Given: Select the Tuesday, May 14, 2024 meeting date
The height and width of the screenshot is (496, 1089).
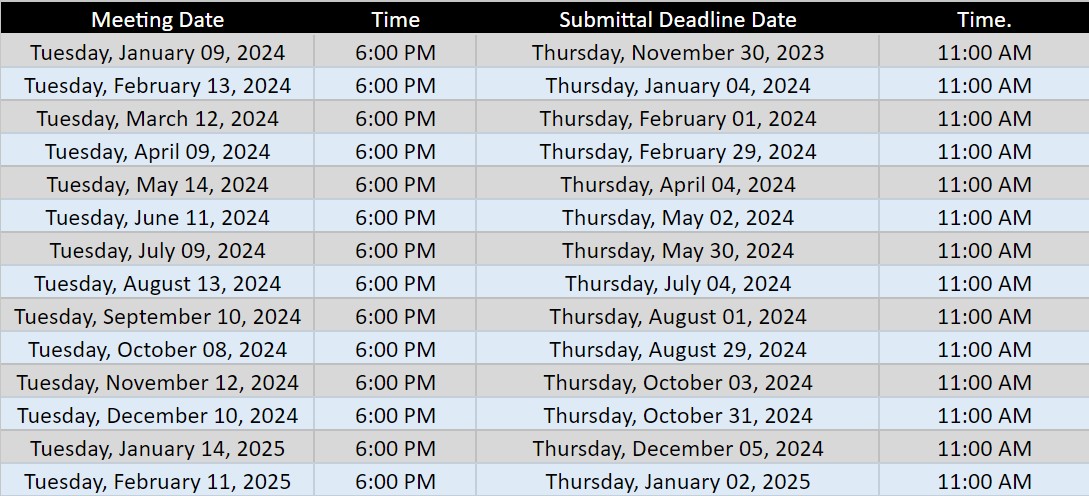Looking at the screenshot, I should pos(157,185).
